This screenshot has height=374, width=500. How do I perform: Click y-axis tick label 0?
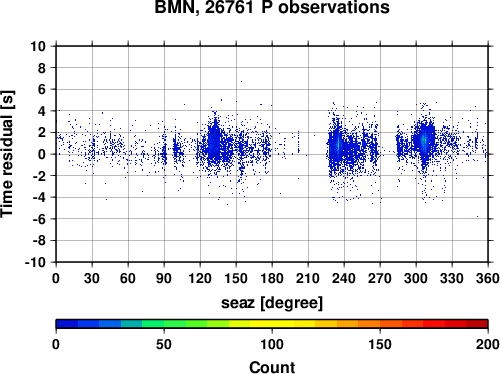pos(42,154)
